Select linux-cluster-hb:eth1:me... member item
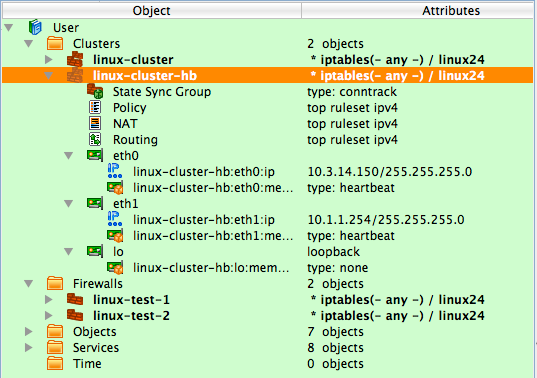Image resolution: width=537 pixels, height=378 pixels. pos(213,236)
